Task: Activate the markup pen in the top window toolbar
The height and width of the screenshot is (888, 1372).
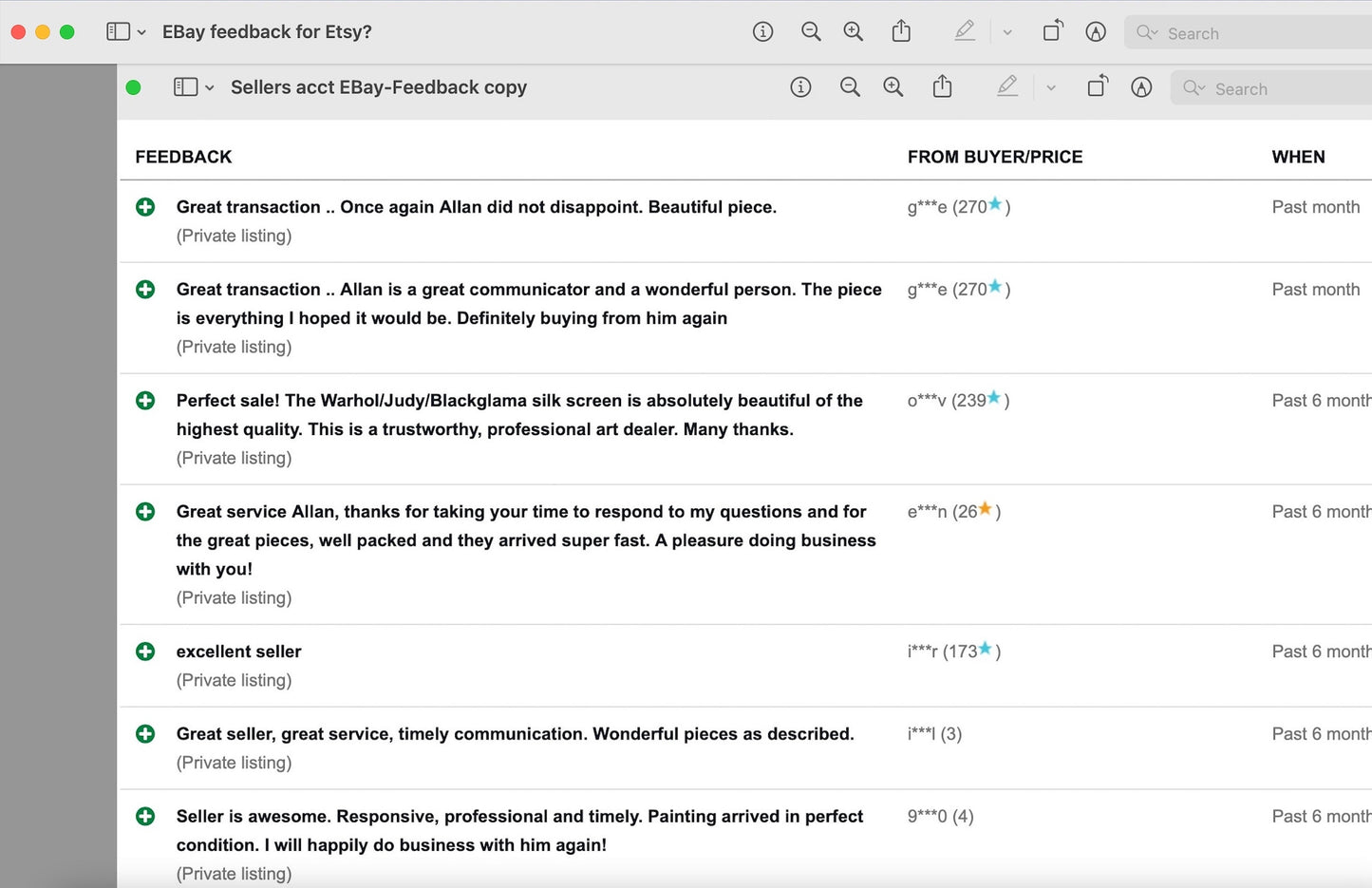Action: click(x=965, y=31)
